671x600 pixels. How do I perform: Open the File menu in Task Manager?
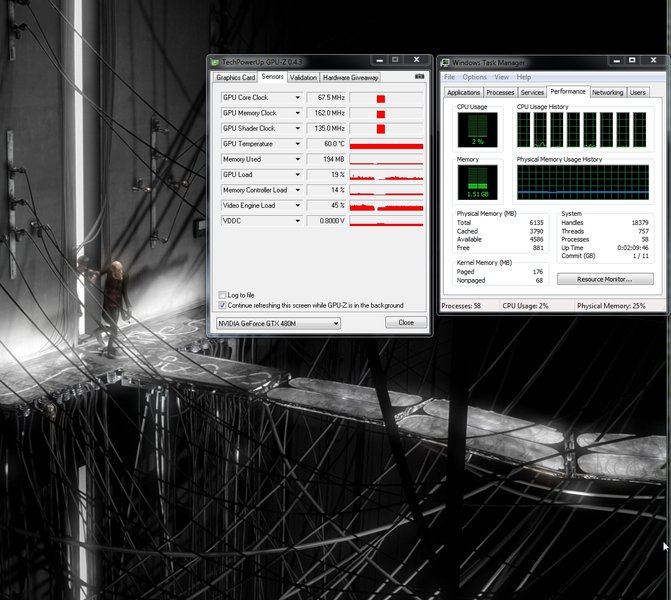click(449, 77)
